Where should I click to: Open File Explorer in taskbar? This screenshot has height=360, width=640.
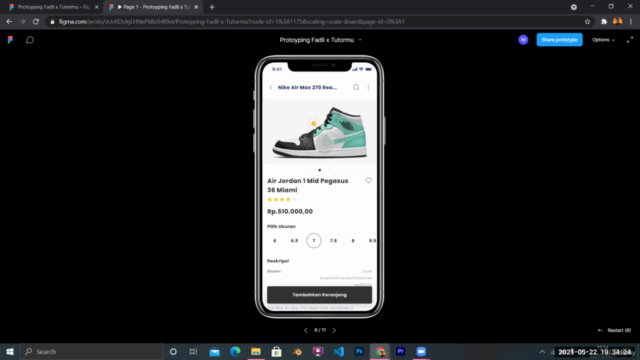pyautogui.click(x=256, y=351)
